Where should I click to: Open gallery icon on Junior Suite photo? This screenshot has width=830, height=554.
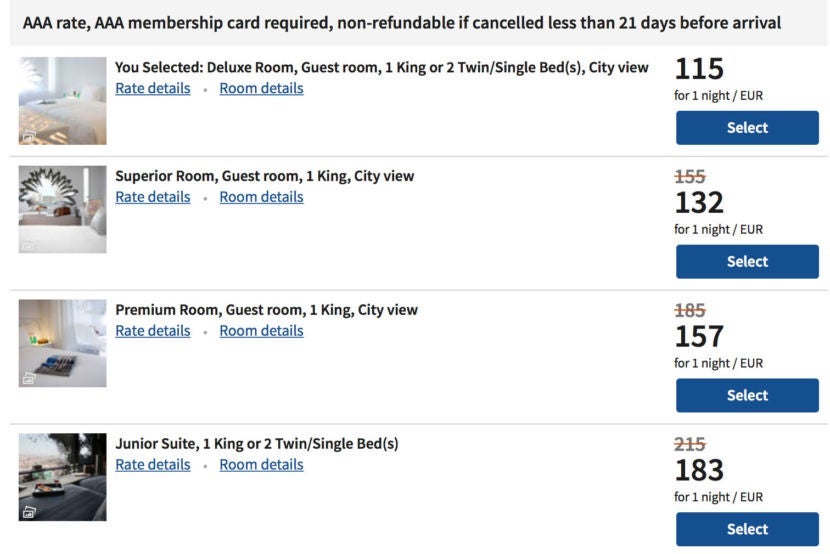point(29,512)
